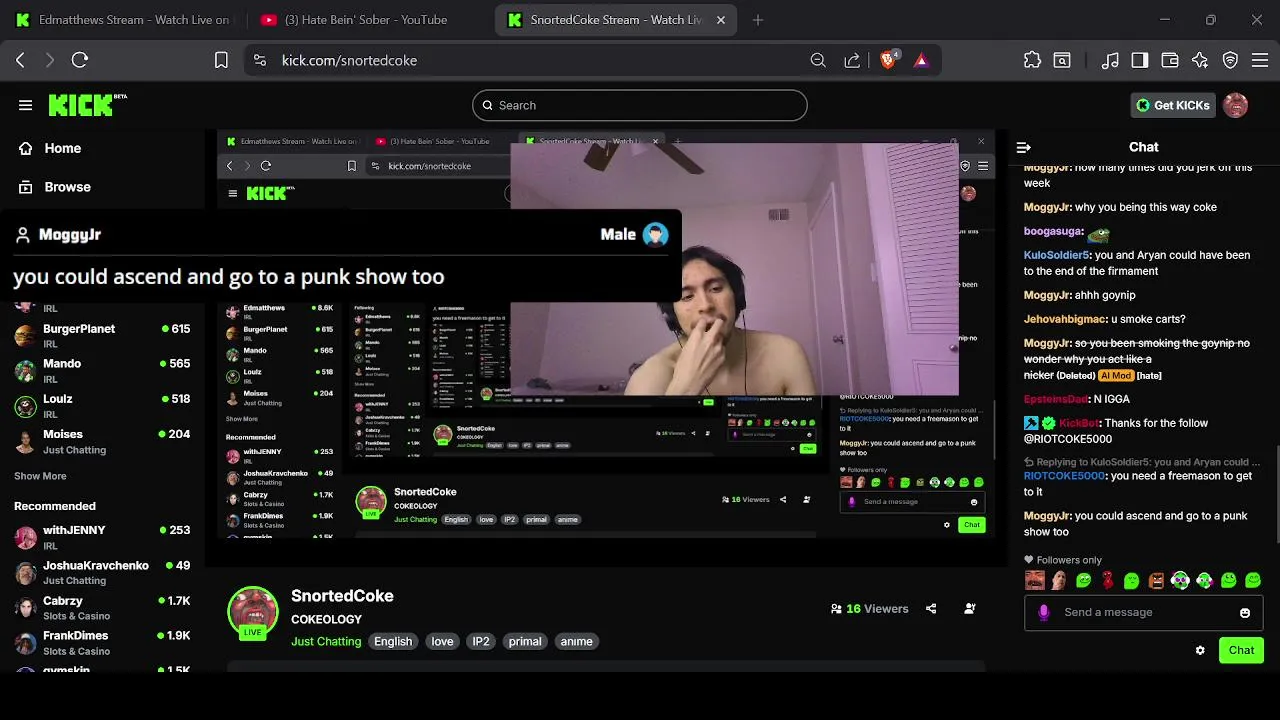Image resolution: width=1280 pixels, height=720 pixels.
Task: Open the extensions puzzle icon
Action: click(1032, 60)
